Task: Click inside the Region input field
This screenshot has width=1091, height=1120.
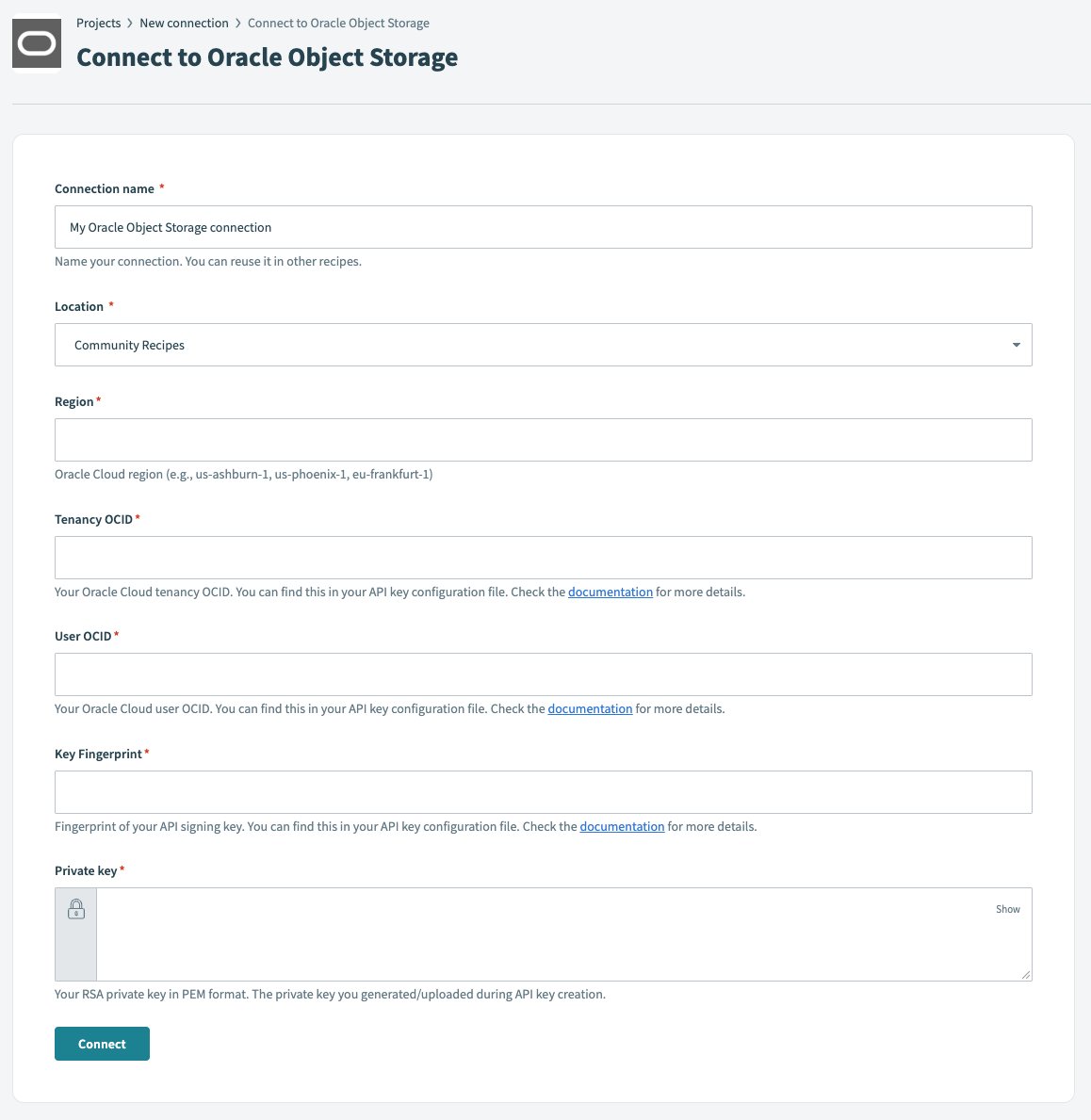Action: pos(543,439)
